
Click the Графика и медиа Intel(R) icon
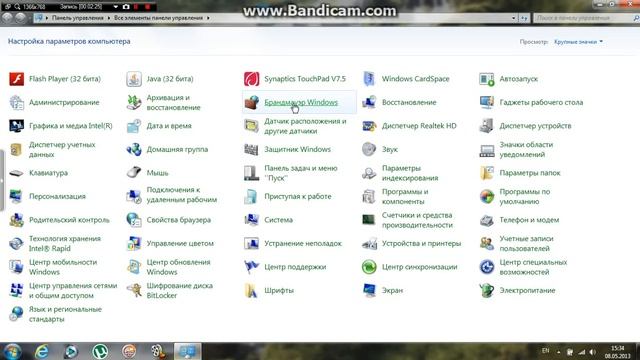[17, 126]
